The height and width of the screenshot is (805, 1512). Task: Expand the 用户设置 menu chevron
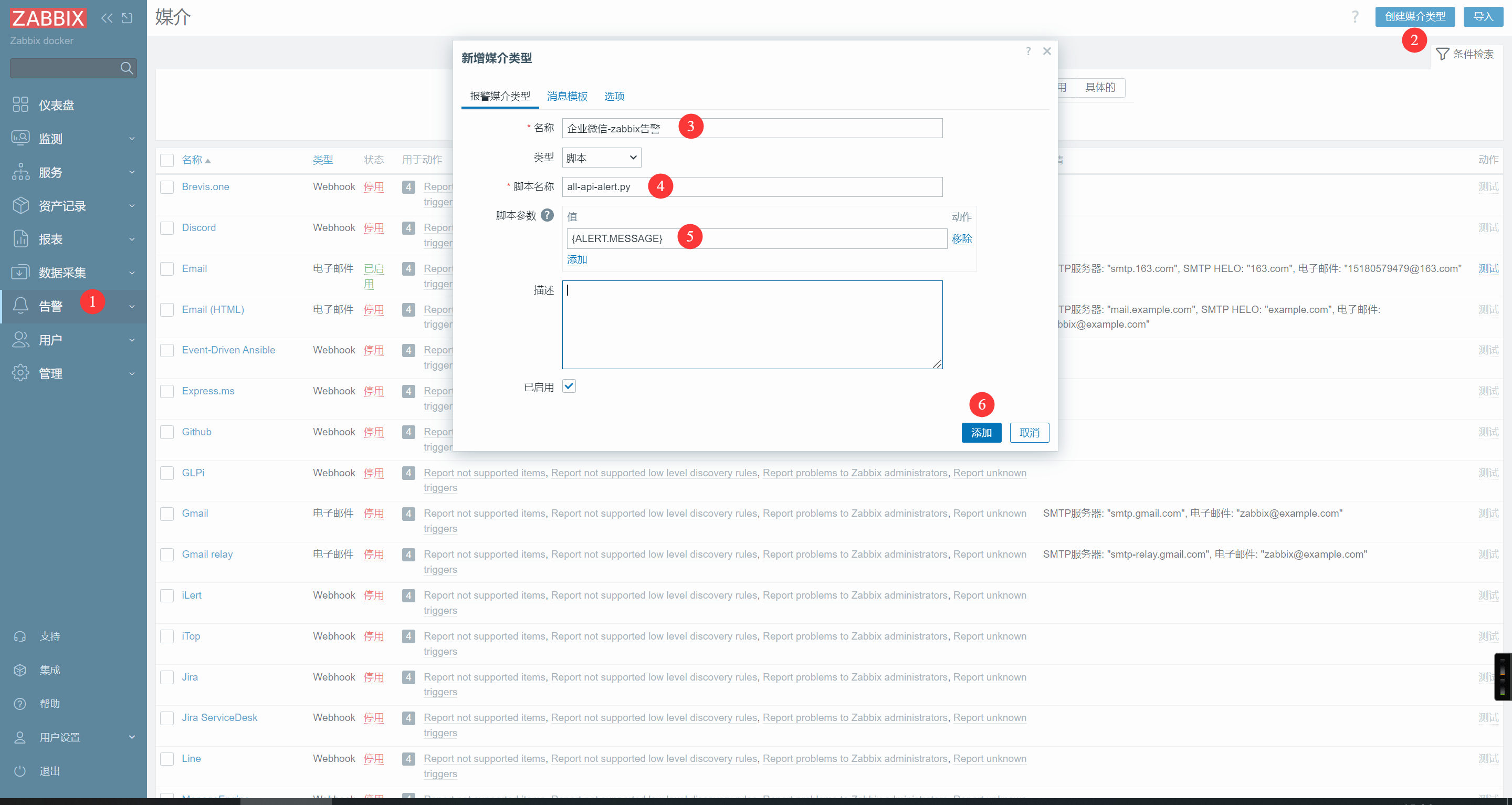(131, 737)
